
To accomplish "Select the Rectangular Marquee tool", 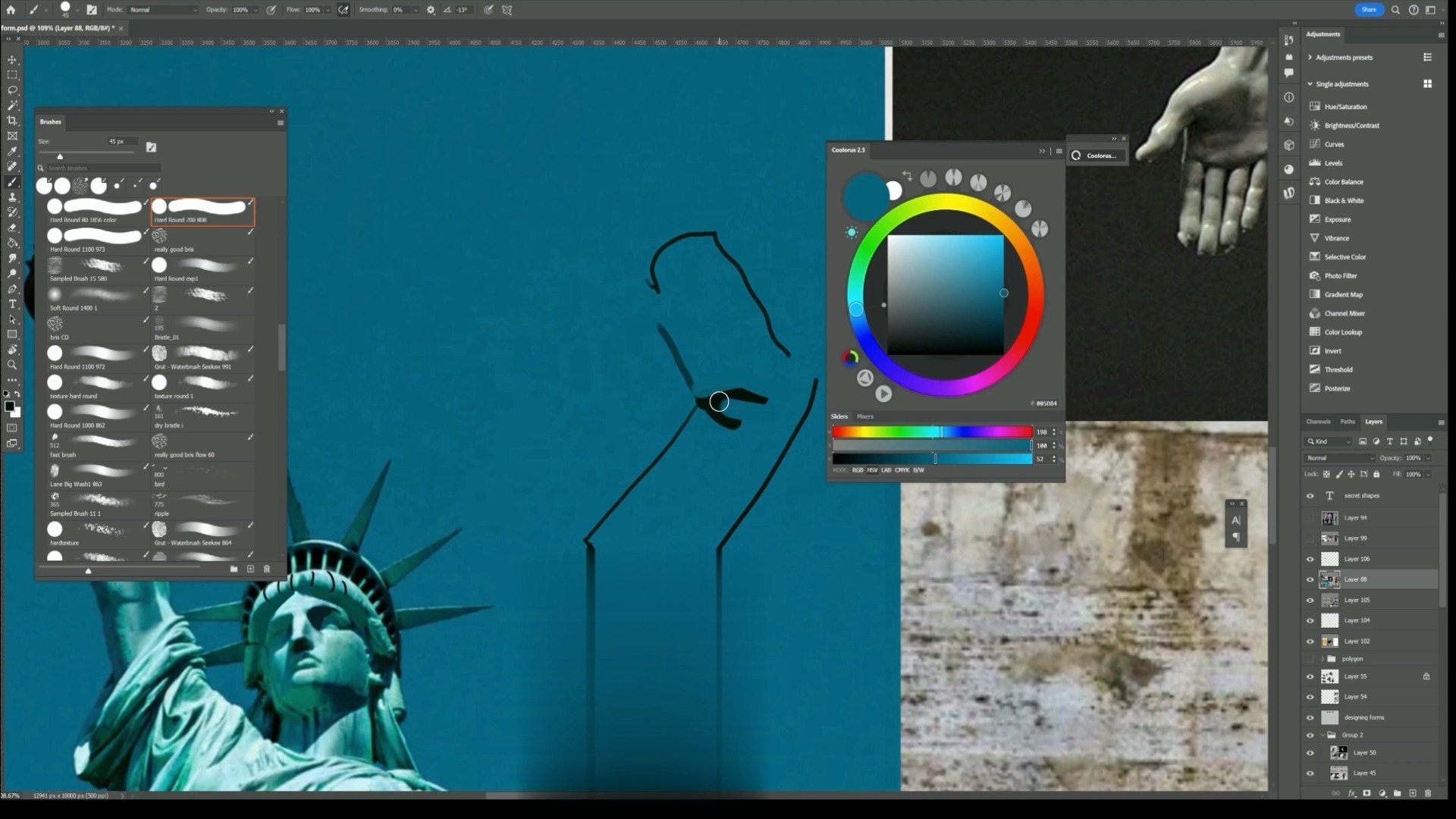I will [12, 75].
